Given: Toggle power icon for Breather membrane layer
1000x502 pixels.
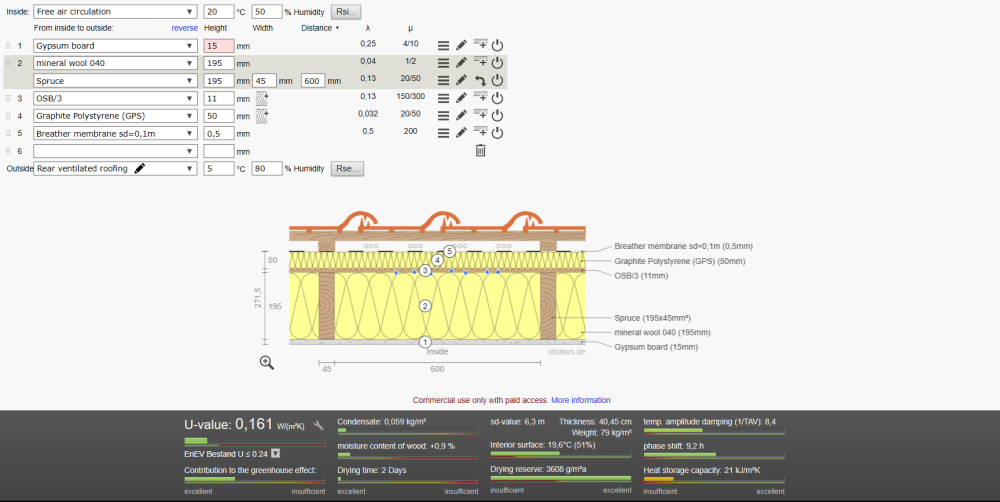Looking at the screenshot, I should 497,133.
